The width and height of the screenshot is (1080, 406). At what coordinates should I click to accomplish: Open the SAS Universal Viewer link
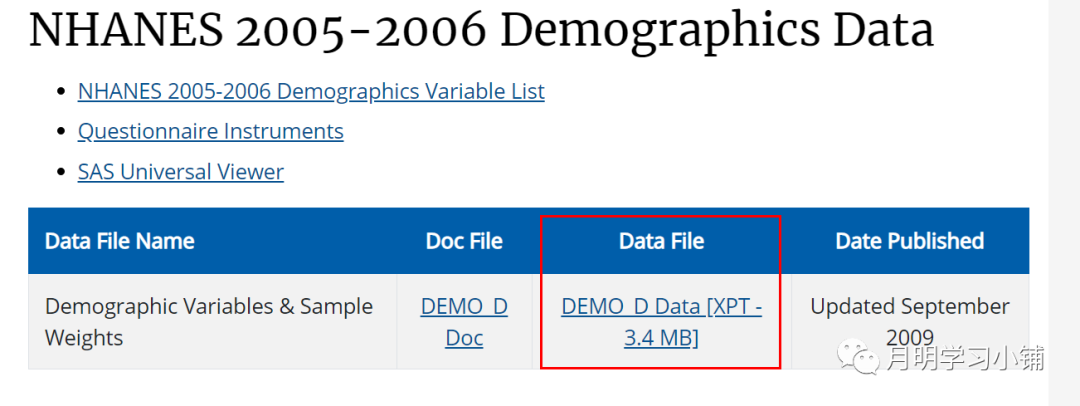(180, 172)
